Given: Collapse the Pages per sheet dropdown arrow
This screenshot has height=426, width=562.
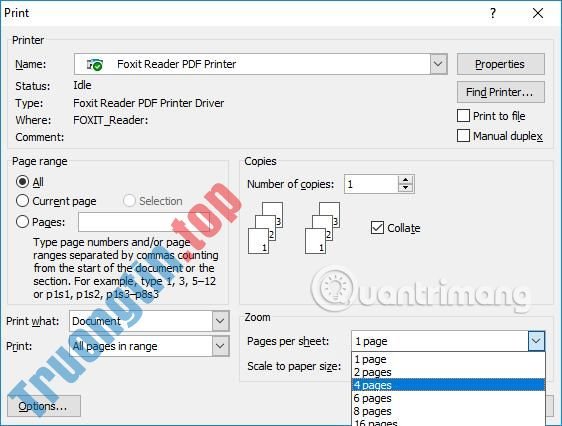Looking at the screenshot, I should coord(536,341).
